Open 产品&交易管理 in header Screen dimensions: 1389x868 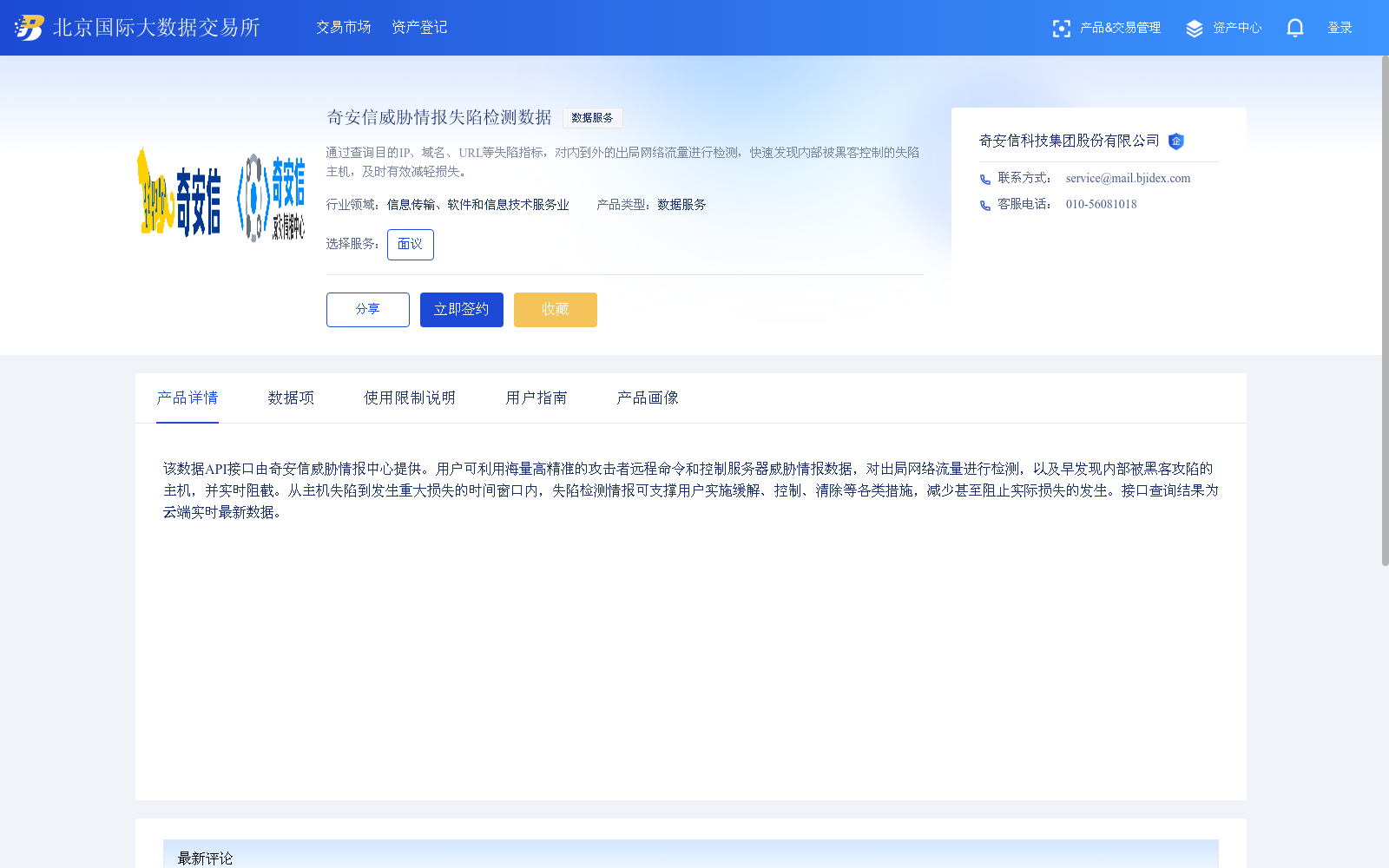click(1120, 28)
